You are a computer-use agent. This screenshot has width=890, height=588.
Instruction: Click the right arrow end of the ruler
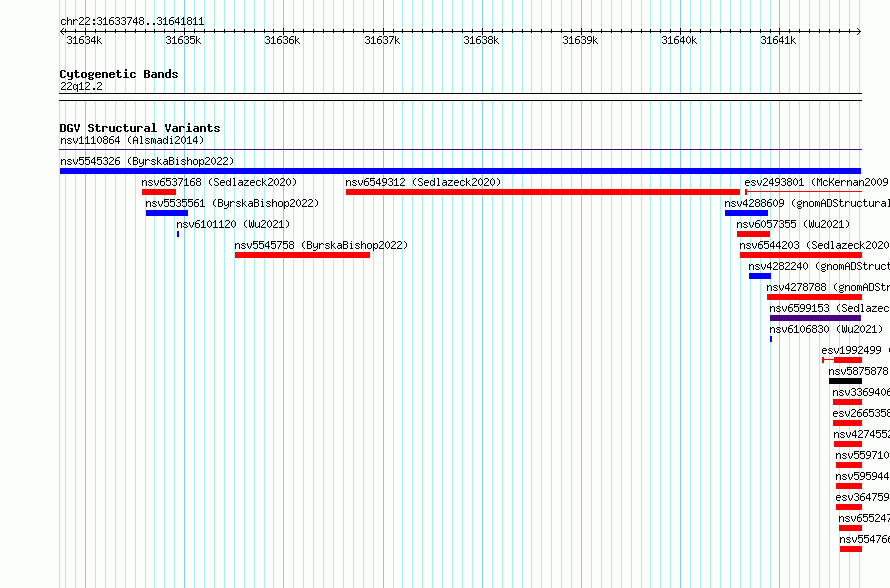coord(859,31)
